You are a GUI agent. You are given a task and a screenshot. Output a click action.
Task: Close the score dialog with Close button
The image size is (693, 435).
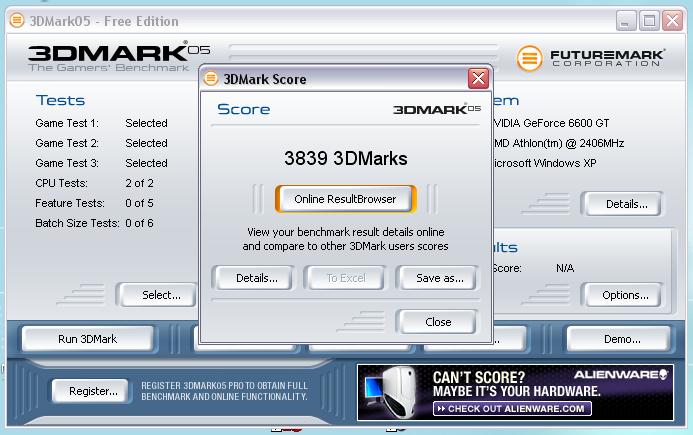438,322
